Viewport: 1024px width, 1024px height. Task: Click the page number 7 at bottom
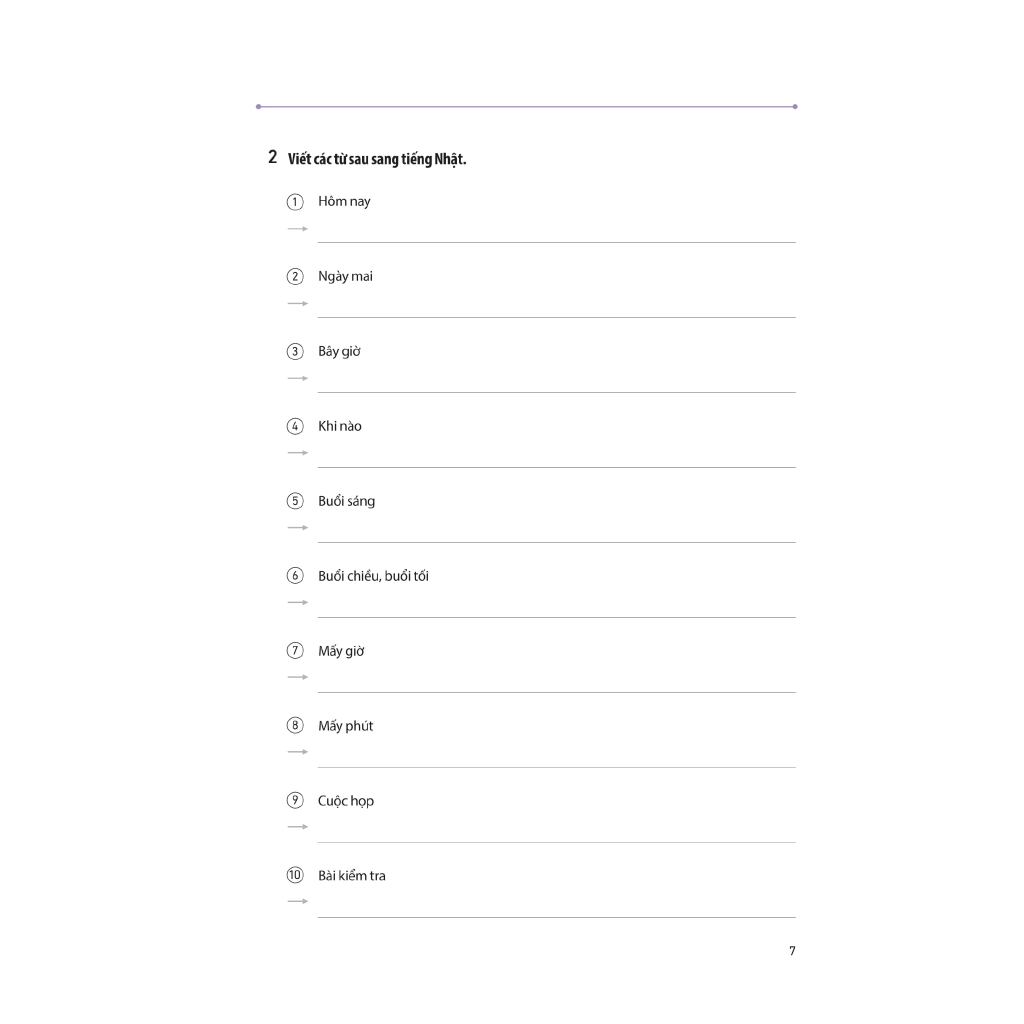[x=792, y=951]
